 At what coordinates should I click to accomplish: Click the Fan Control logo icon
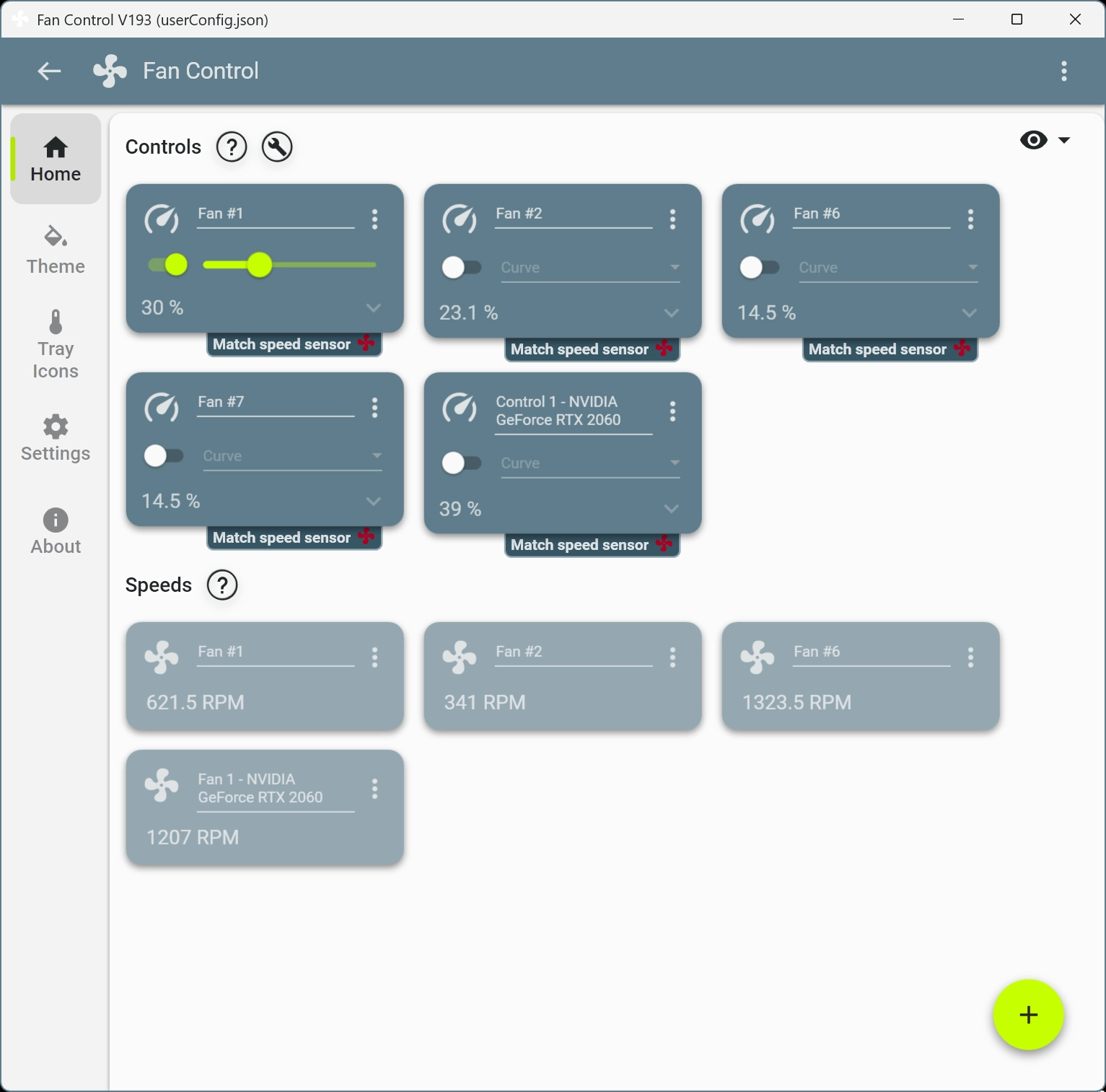(x=110, y=71)
